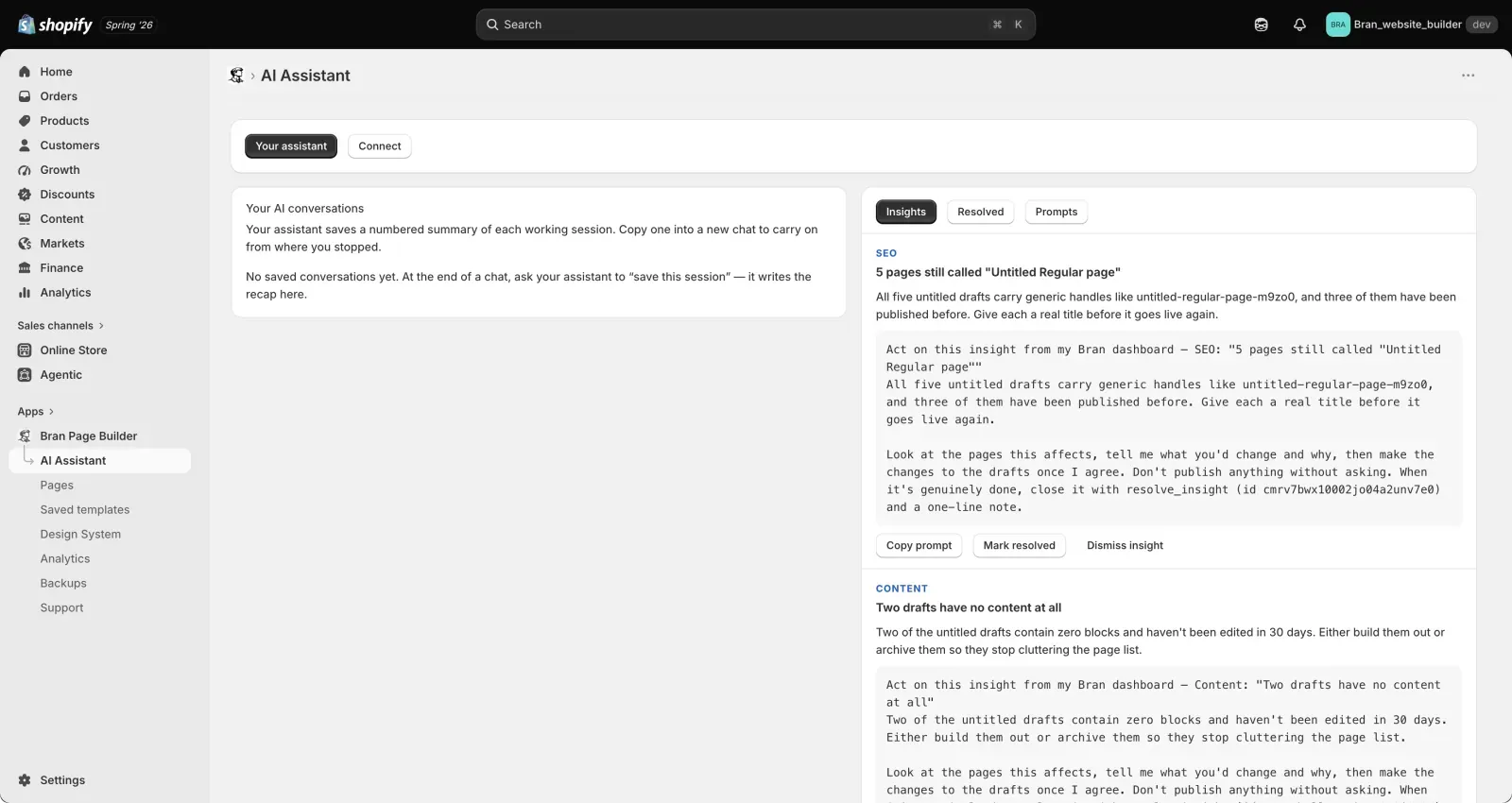Expand the Apps section
Viewport: 1512px width, 803px height.
coord(36,412)
